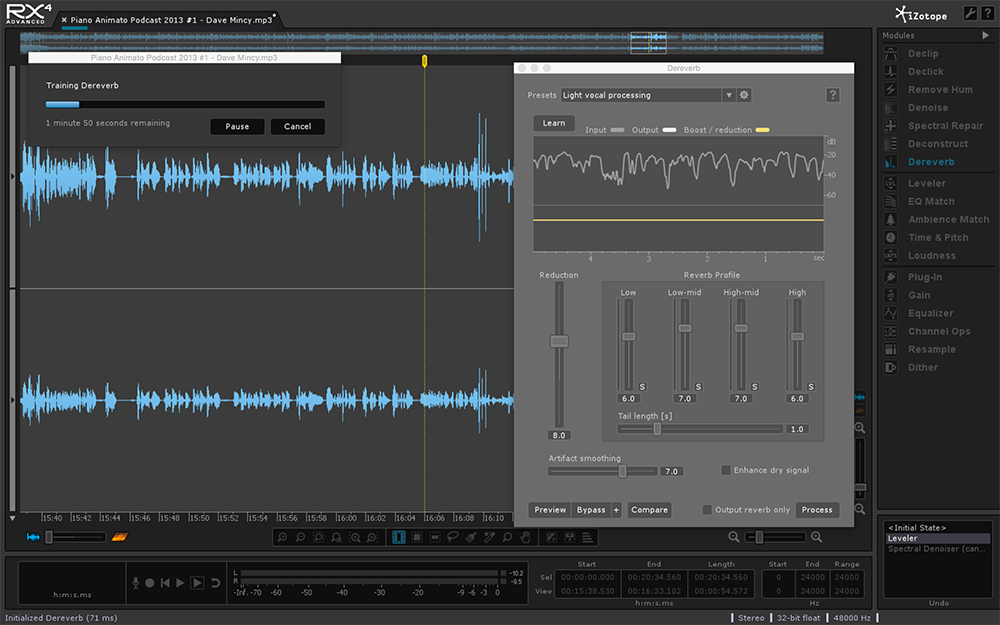
Task: Toggle the orange spectrogram view icon
Action: click(x=119, y=537)
